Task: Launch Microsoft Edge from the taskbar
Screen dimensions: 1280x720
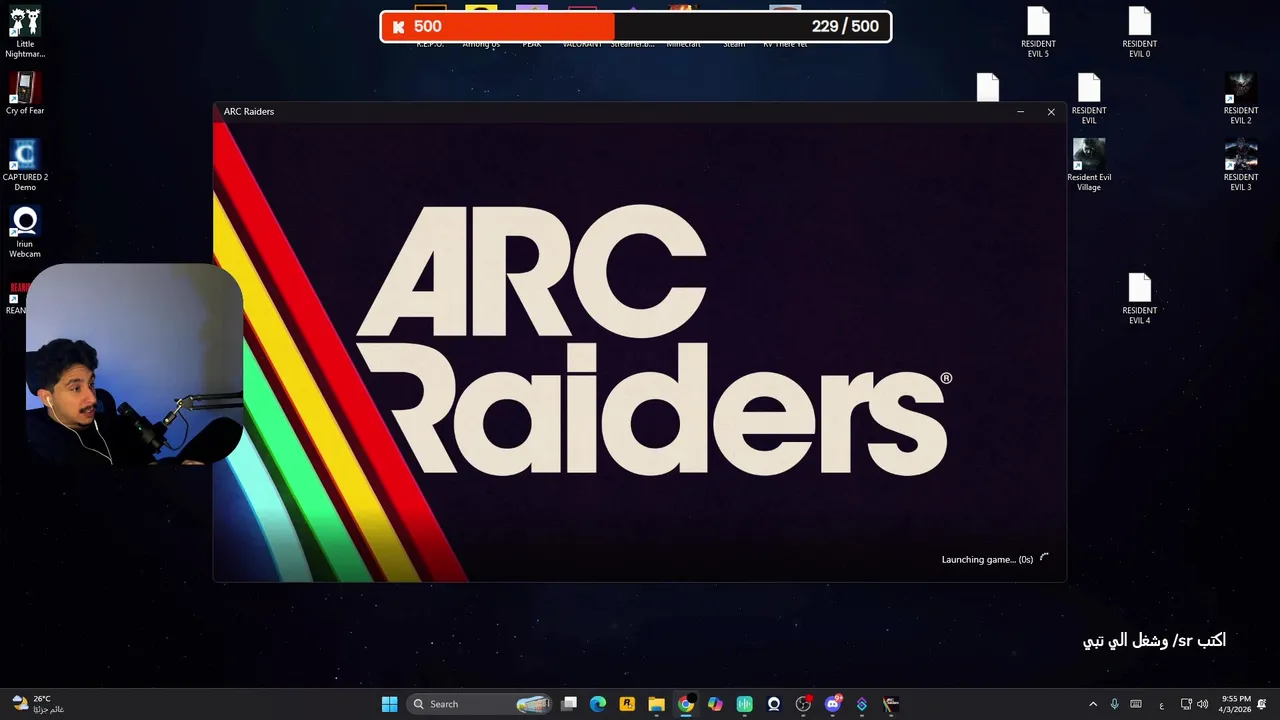Action: (x=598, y=704)
